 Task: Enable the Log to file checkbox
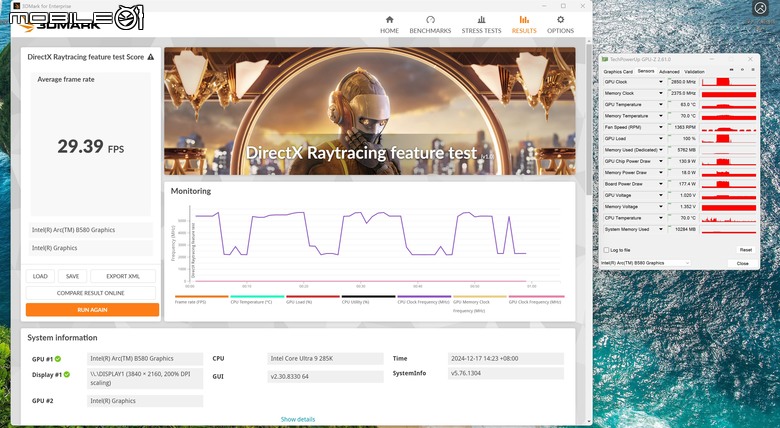(606, 250)
